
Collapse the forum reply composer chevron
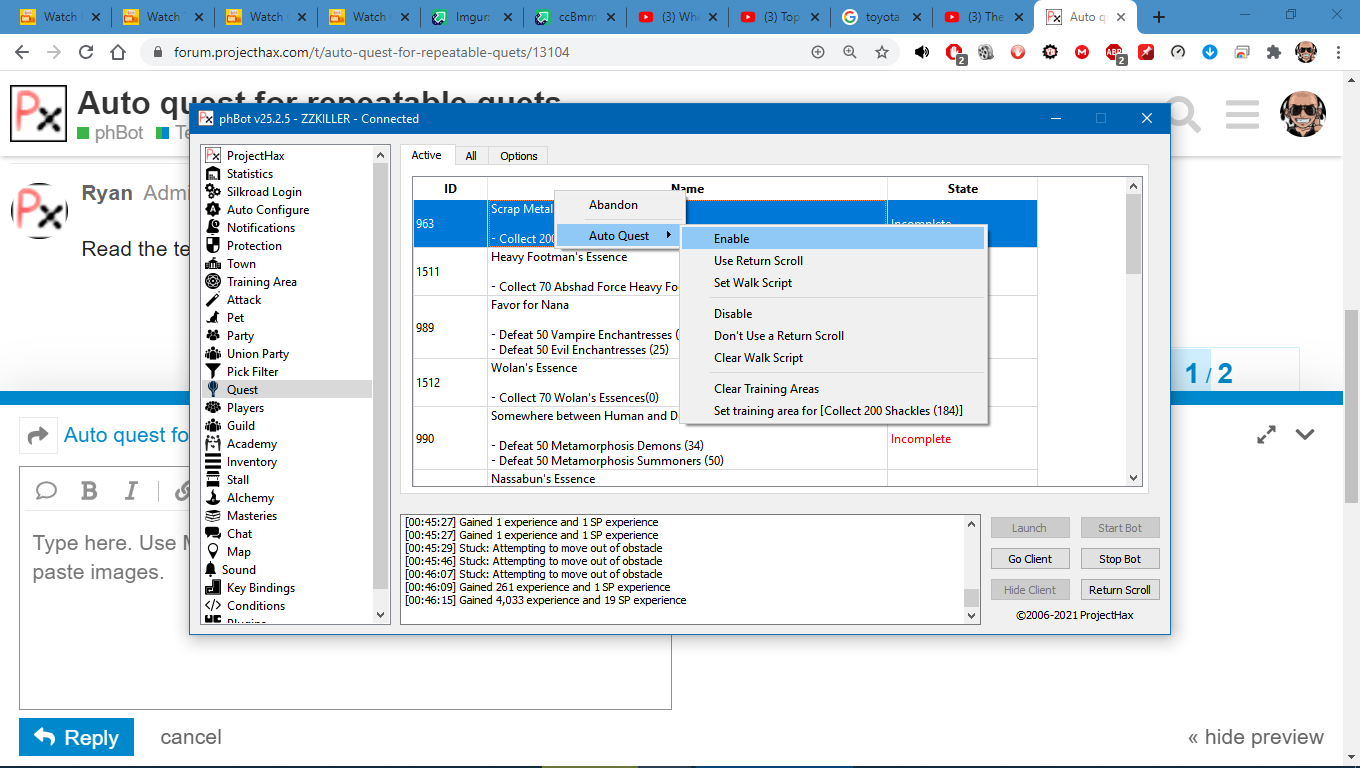pyautogui.click(x=1304, y=435)
